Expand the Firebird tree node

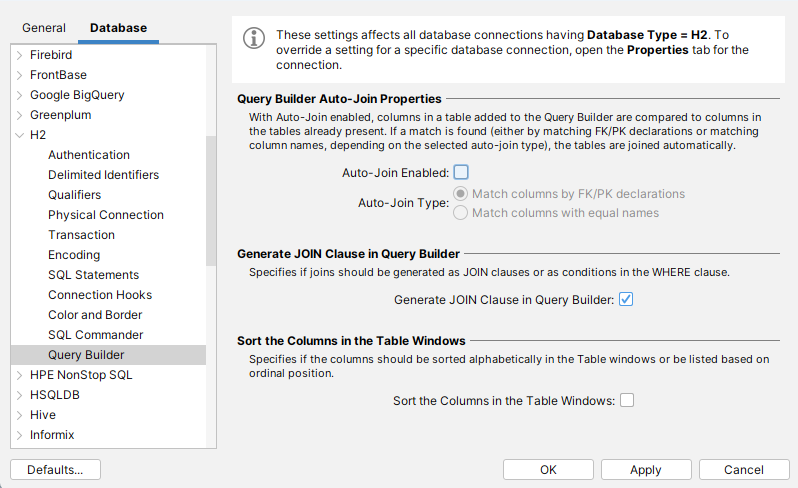[x=19, y=55]
